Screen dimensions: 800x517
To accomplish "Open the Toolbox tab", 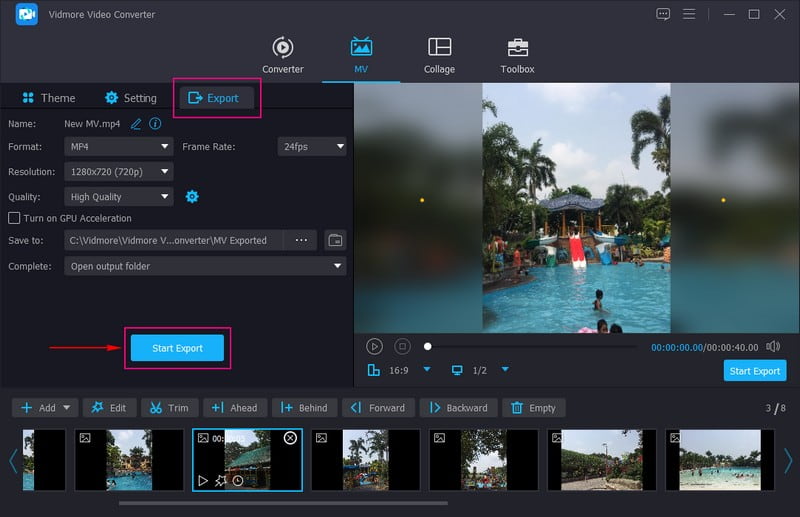I will click(x=517, y=56).
